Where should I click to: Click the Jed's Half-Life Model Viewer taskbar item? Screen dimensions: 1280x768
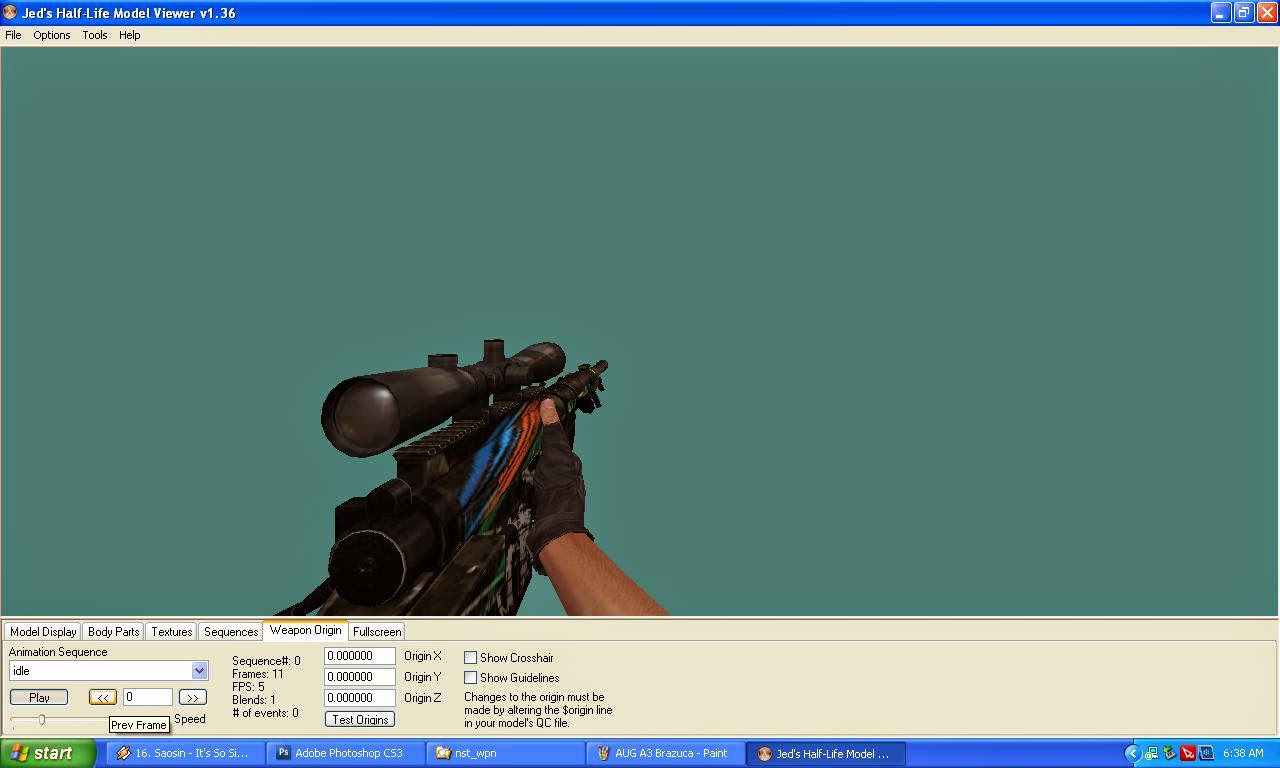coord(826,754)
